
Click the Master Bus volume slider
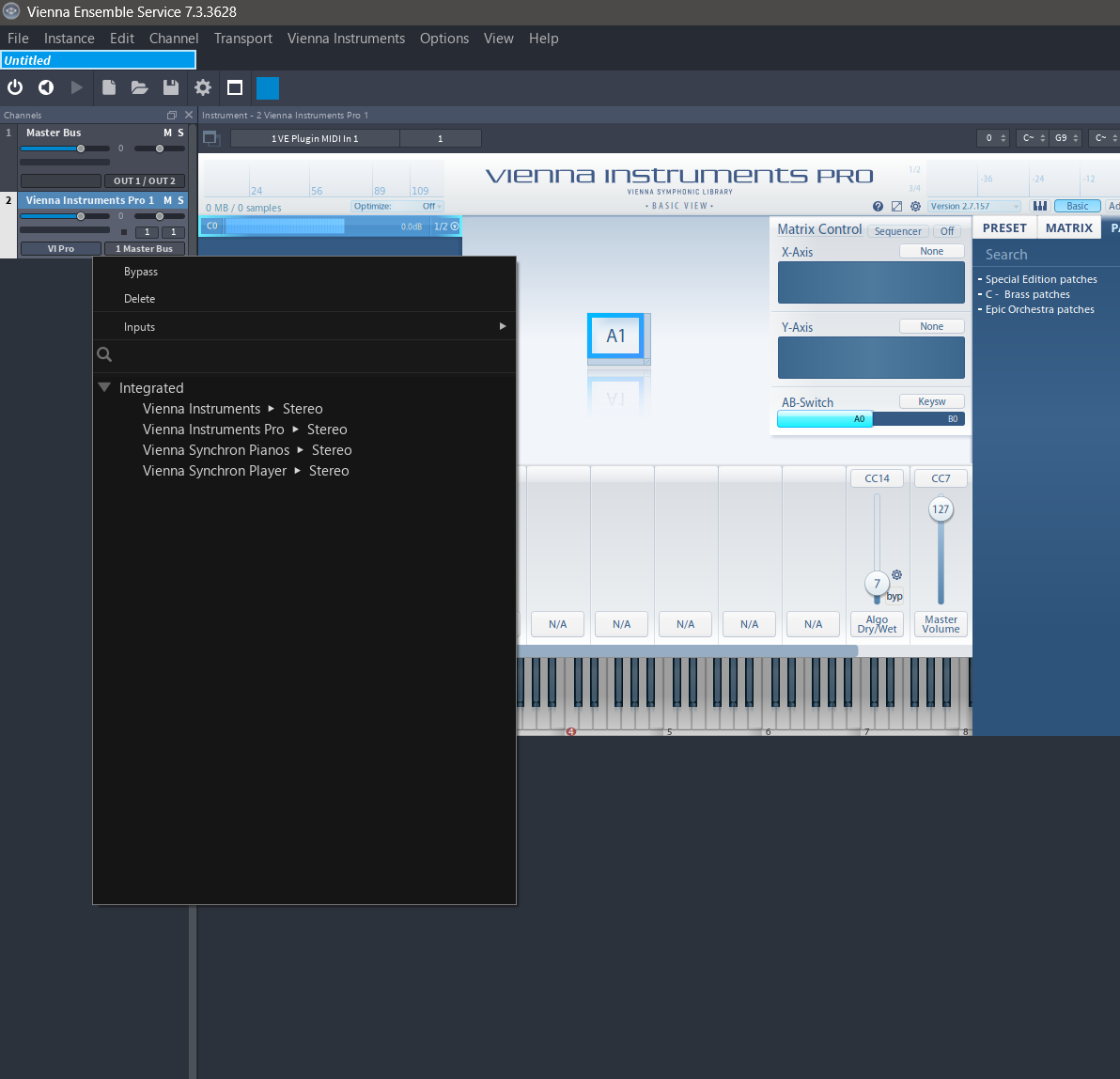(65, 149)
